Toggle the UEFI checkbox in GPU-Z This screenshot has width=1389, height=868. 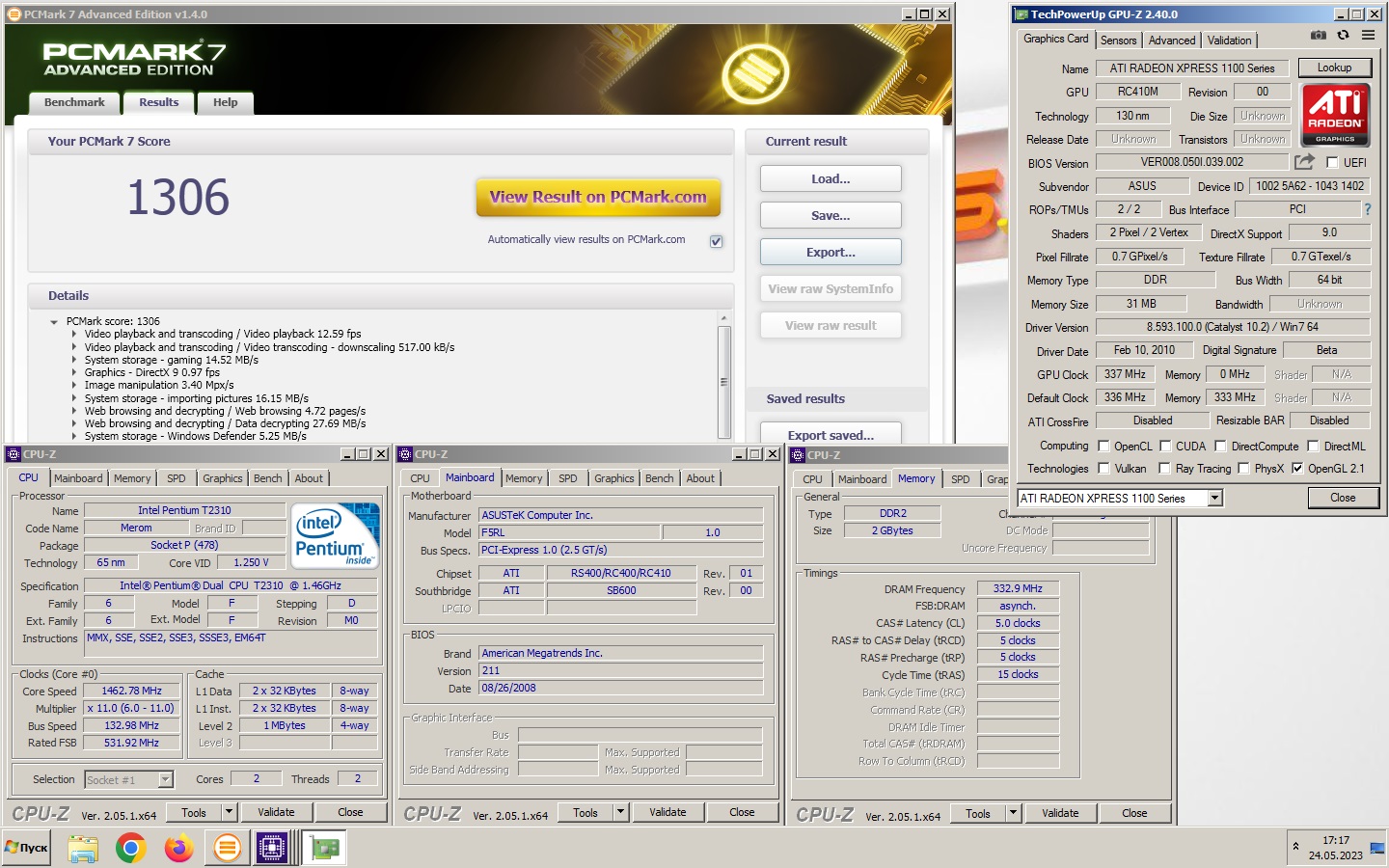(x=1332, y=163)
